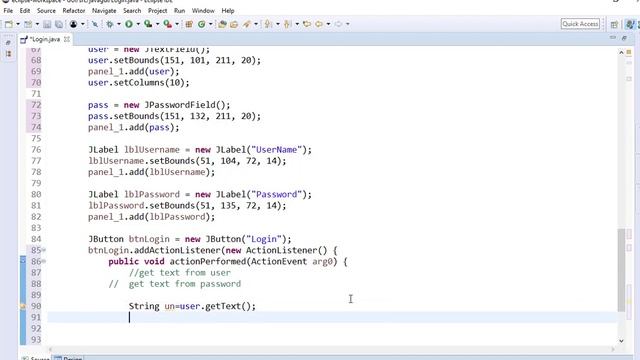Open the Back history dropdown arrow
Viewport: 640px width, 360px height.
(x=328, y=24)
